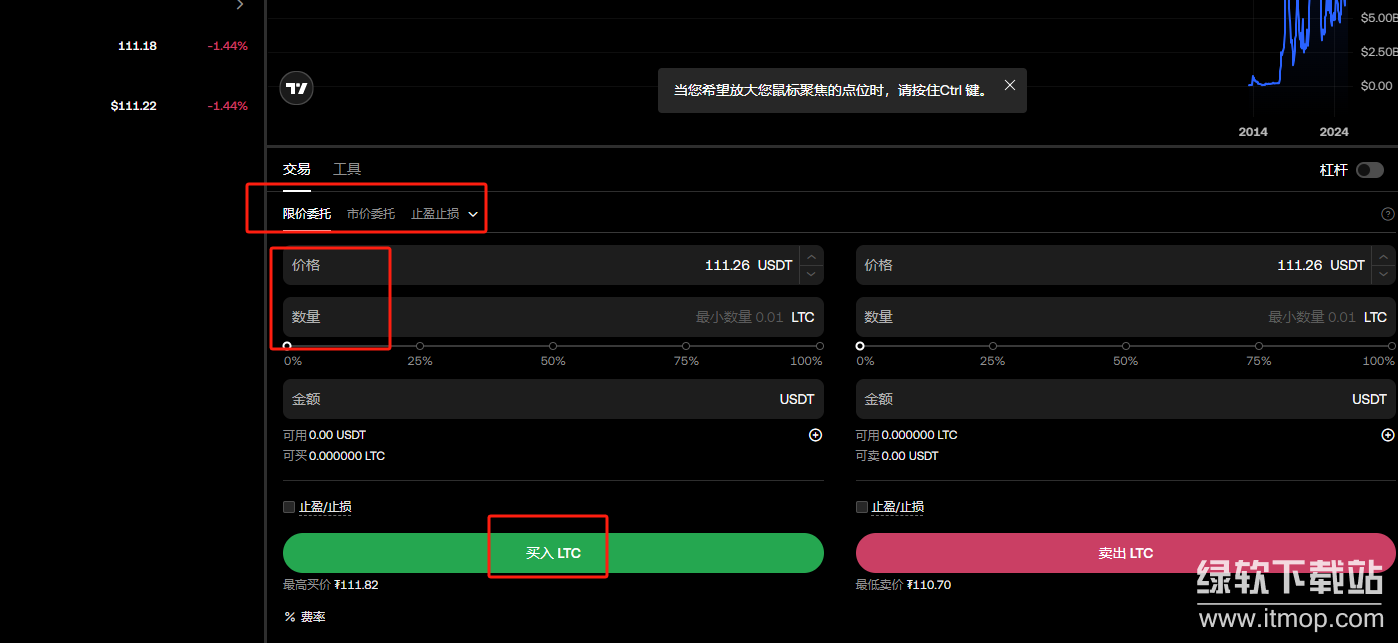
Task: Increase sell price with up stepper arrow
Action: [x=1383, y=256]
